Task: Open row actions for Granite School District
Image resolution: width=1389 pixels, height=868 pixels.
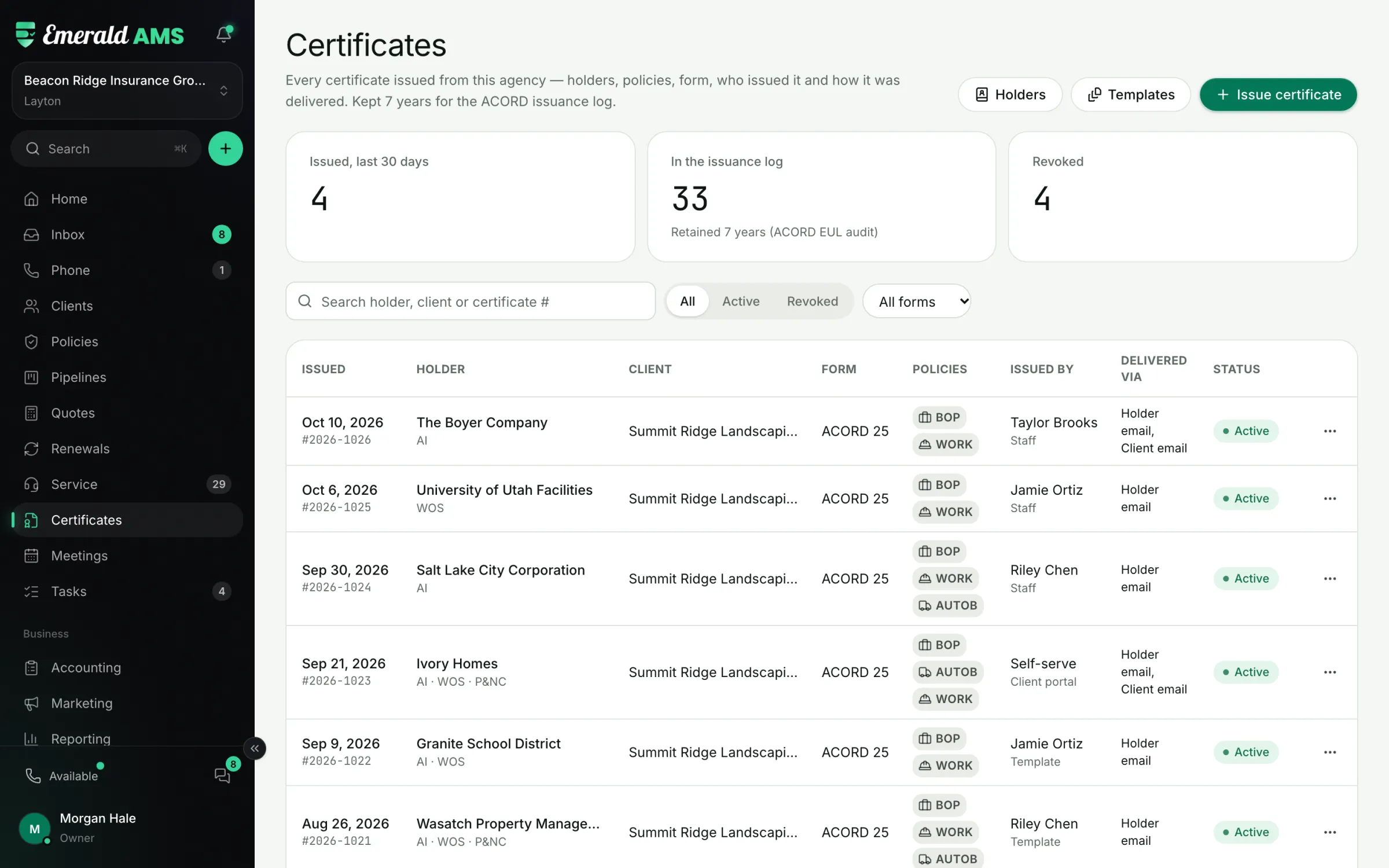Action: tap(1330, 752)
